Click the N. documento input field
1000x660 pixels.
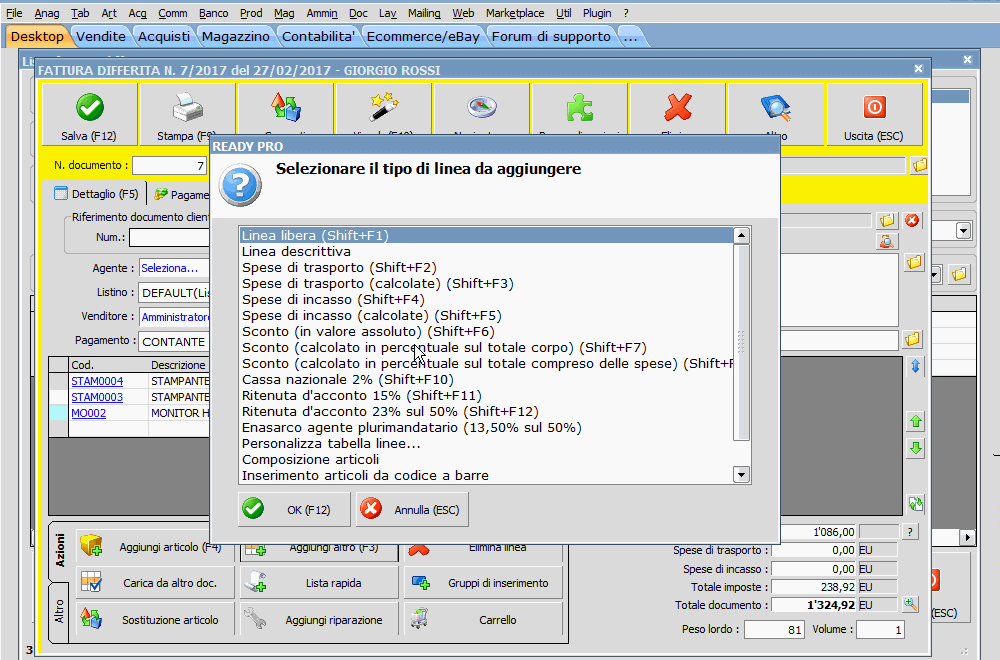coord(170,166)
